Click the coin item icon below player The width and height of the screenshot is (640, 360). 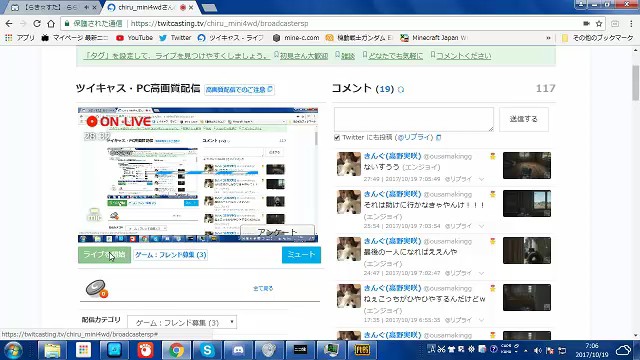97,289
